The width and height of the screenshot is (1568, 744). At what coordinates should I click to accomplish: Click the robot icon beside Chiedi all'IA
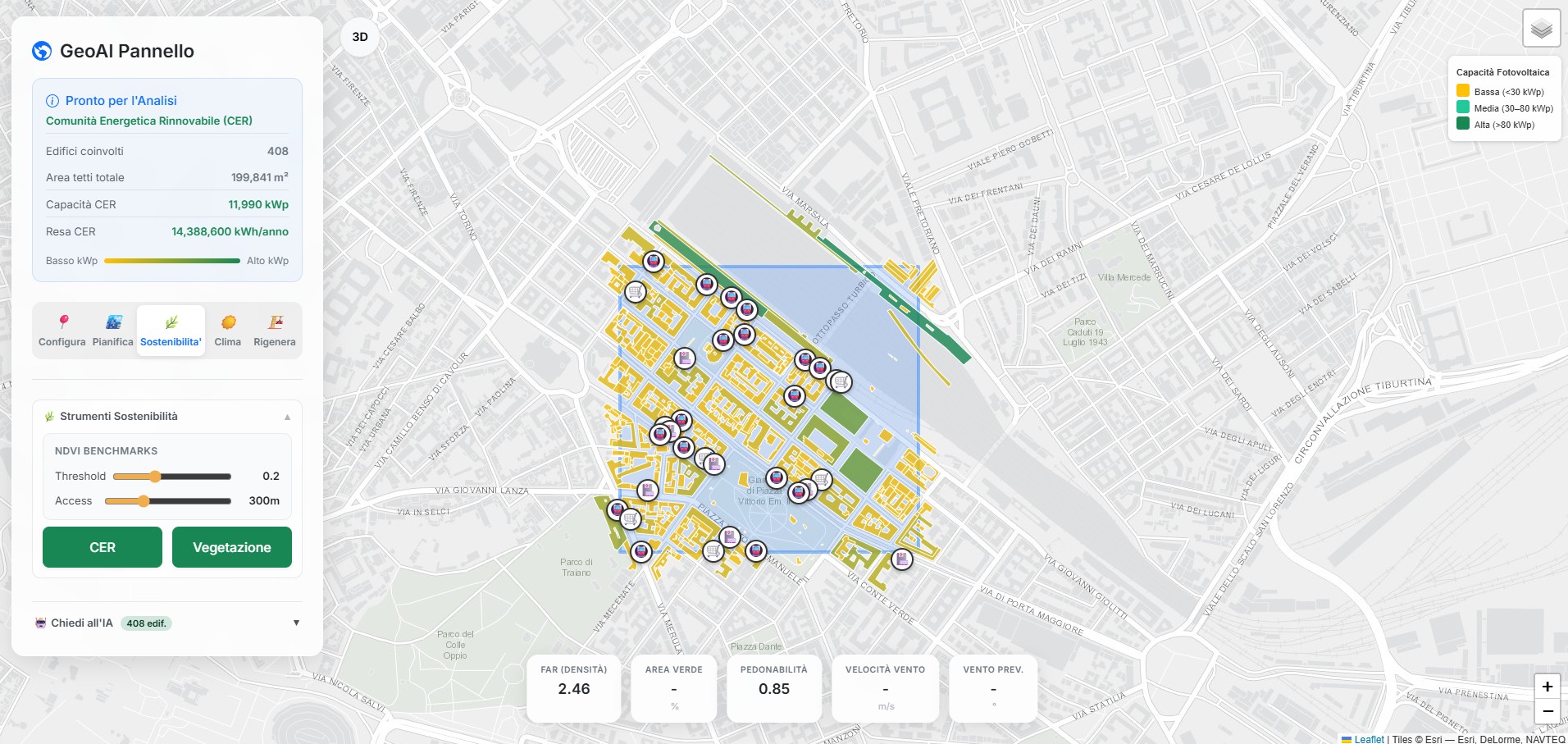41,623
